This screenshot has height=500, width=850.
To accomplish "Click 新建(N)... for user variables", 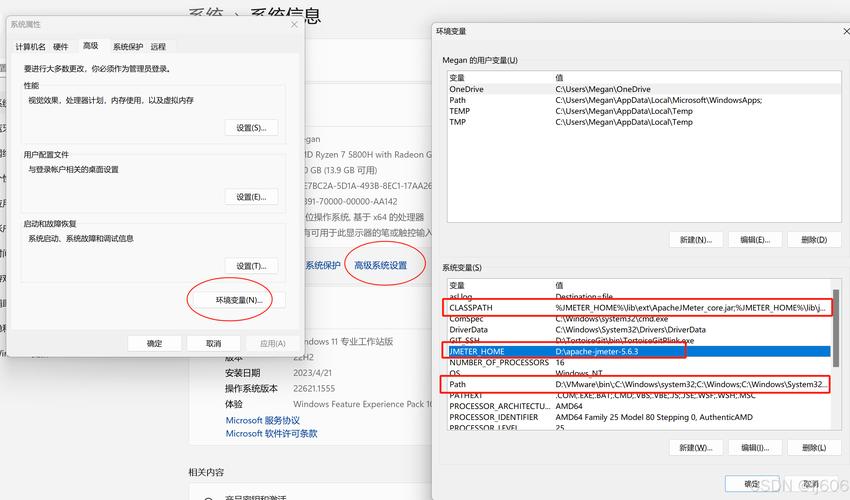I will click(696, 240).
